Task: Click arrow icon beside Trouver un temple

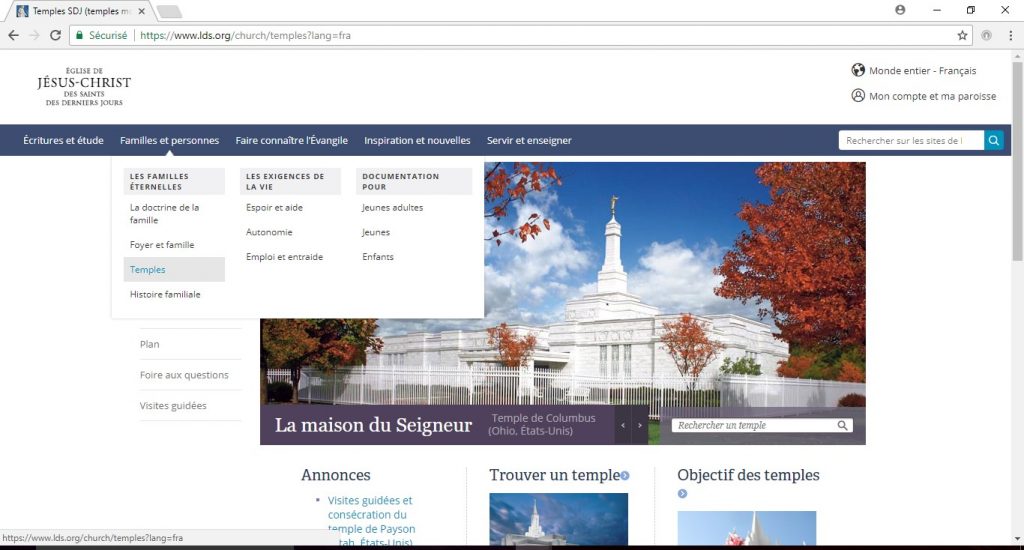Action: click(625, 476)
